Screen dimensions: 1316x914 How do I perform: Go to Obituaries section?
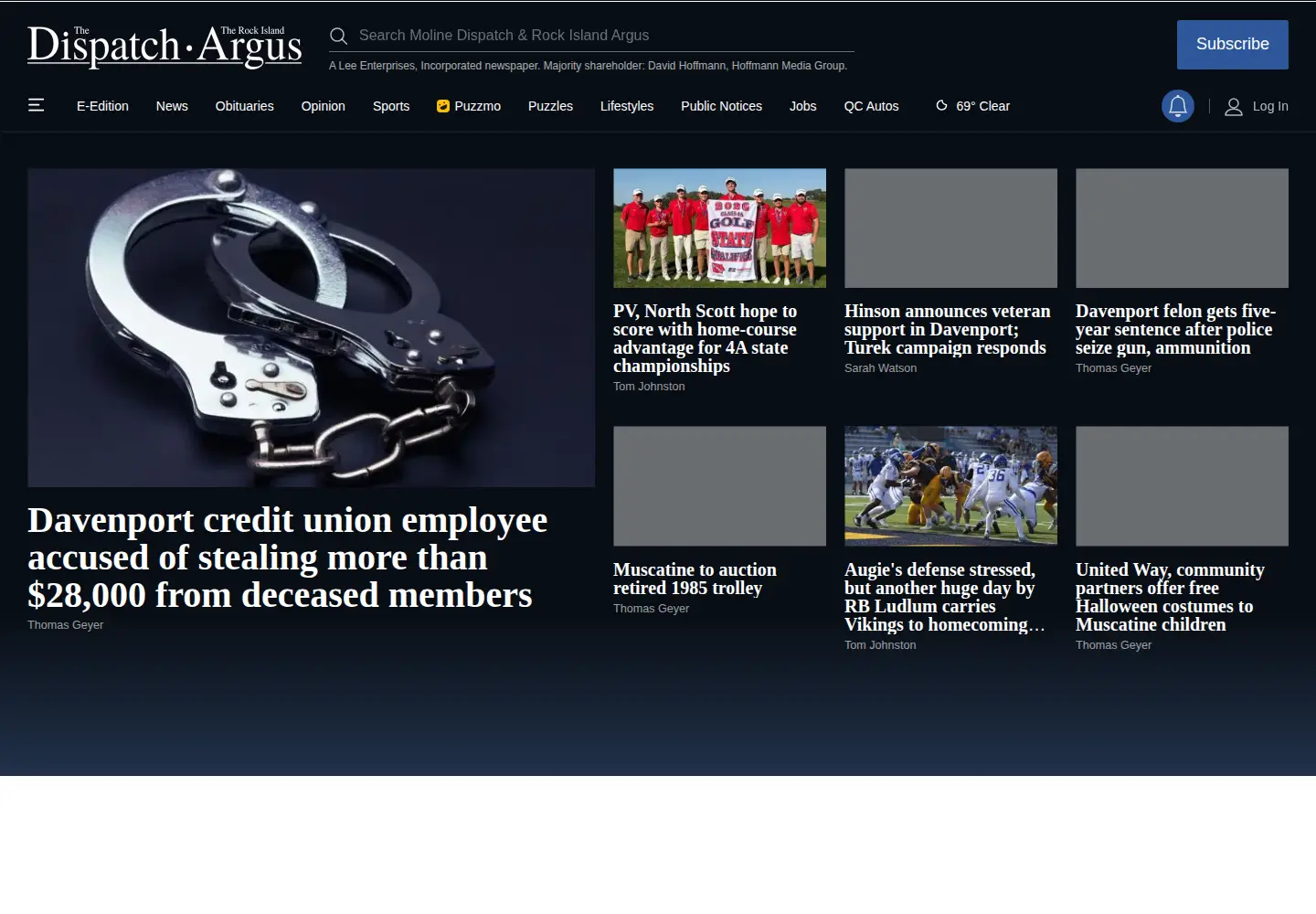pyautogui.click(x=245, y=106)
